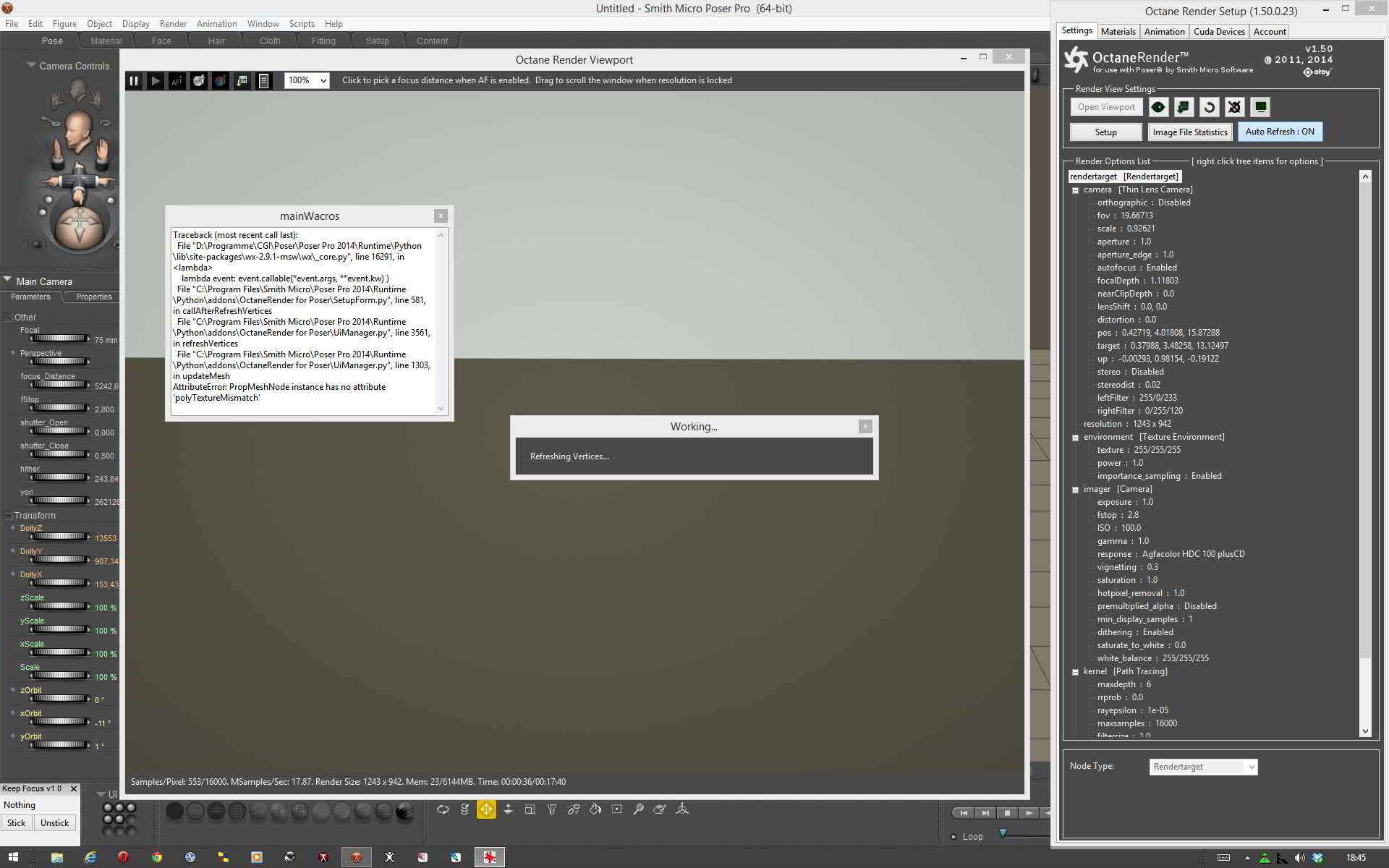Toggle the Loop radio button
This screenshot has height=868, width=1389.
pyautogui.click(x=953, y=837)
